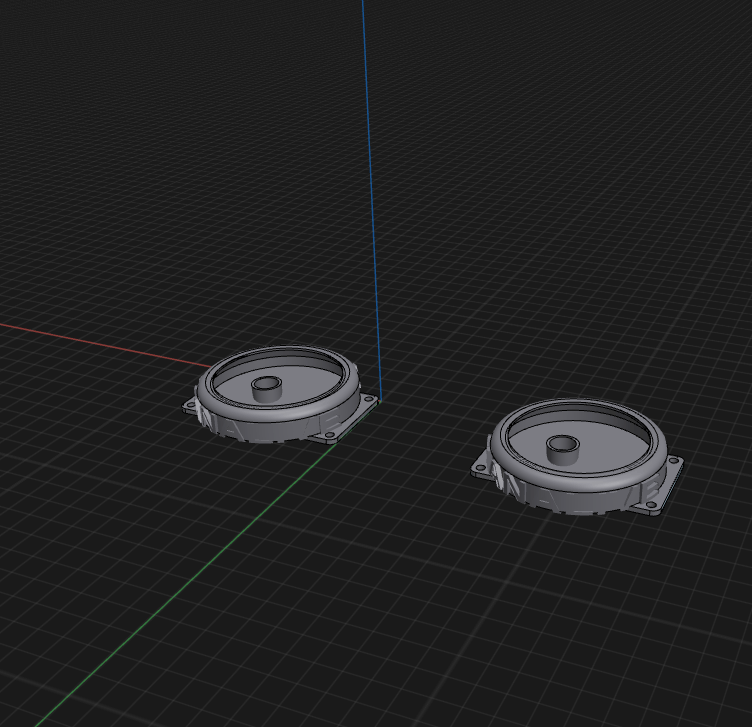Click the center cylinder of right speaker

click(x=564, y=450)
